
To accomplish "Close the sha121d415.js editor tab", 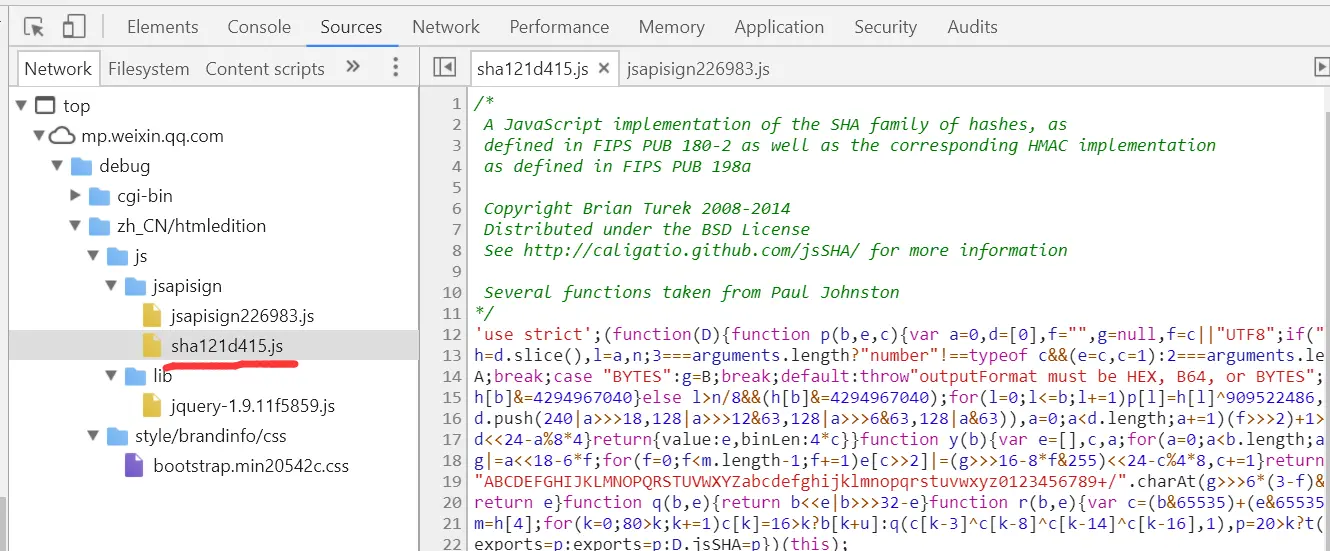I will coord(604,69).
